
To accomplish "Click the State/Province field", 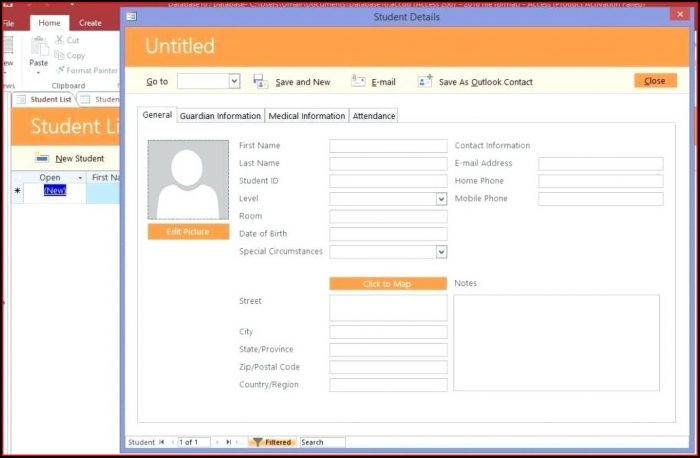I will (388, 350).
